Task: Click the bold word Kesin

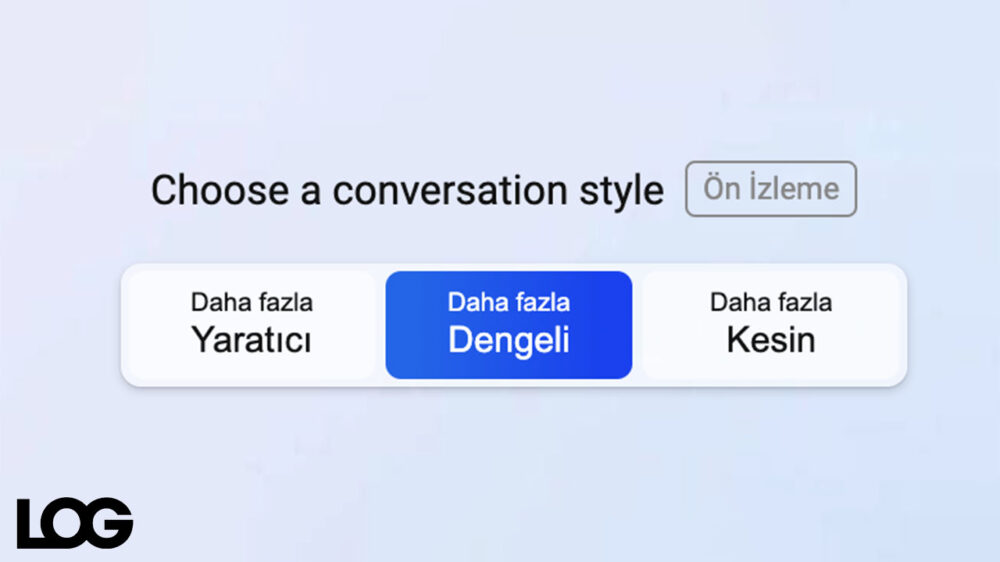Action: point(770,339)
